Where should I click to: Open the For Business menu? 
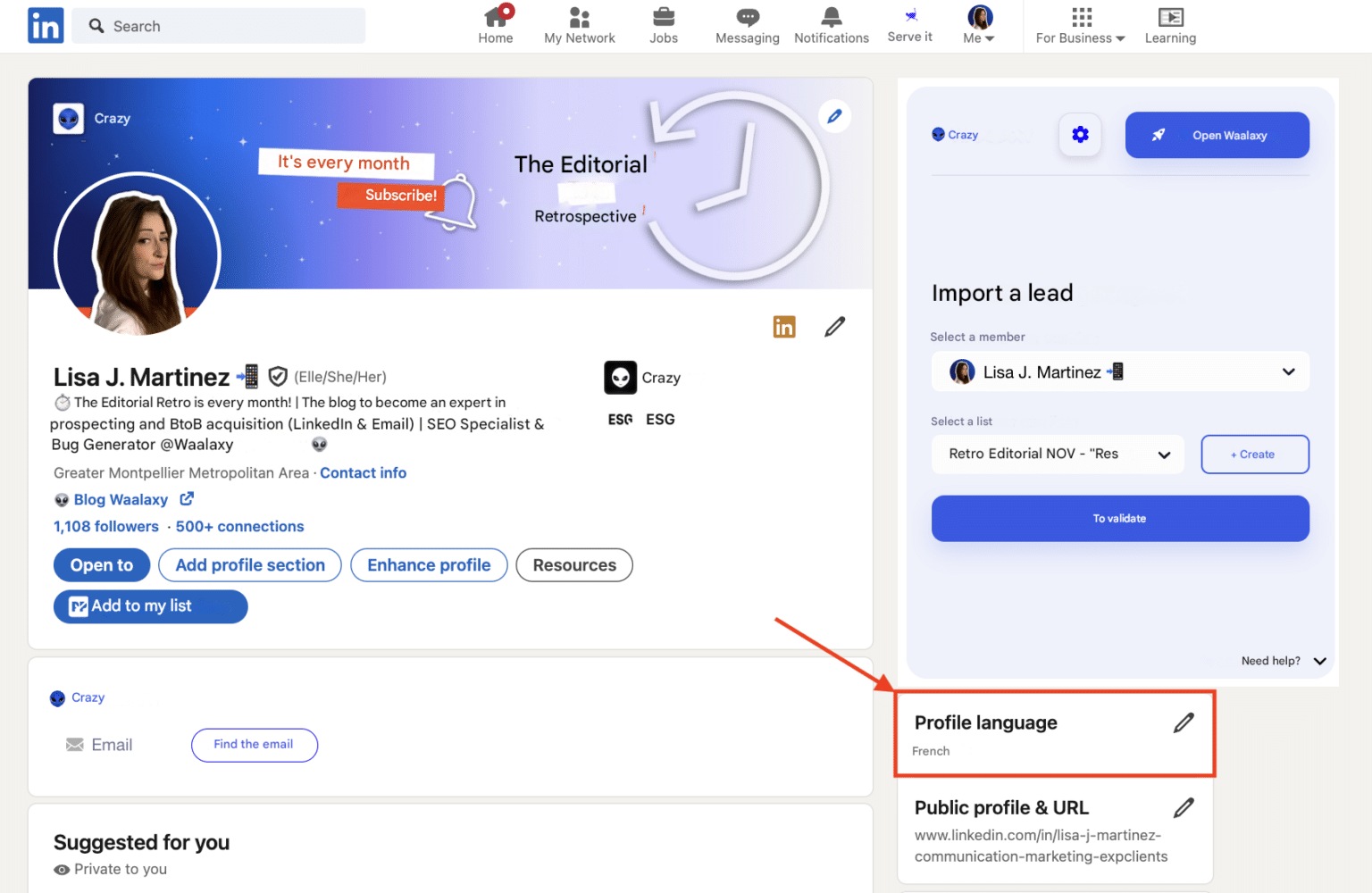point(1080,25)
